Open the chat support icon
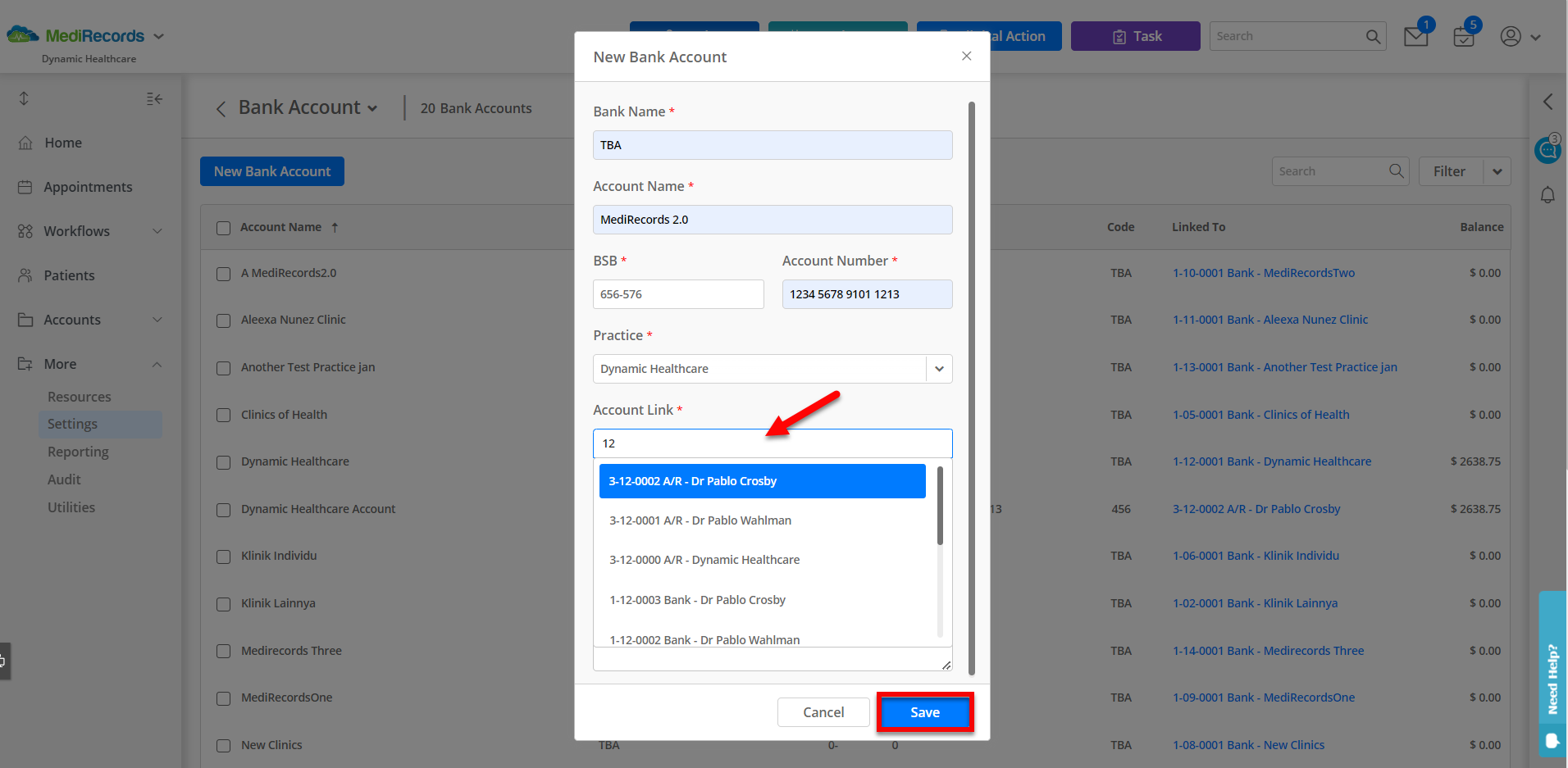 [x=1547, y=150]
